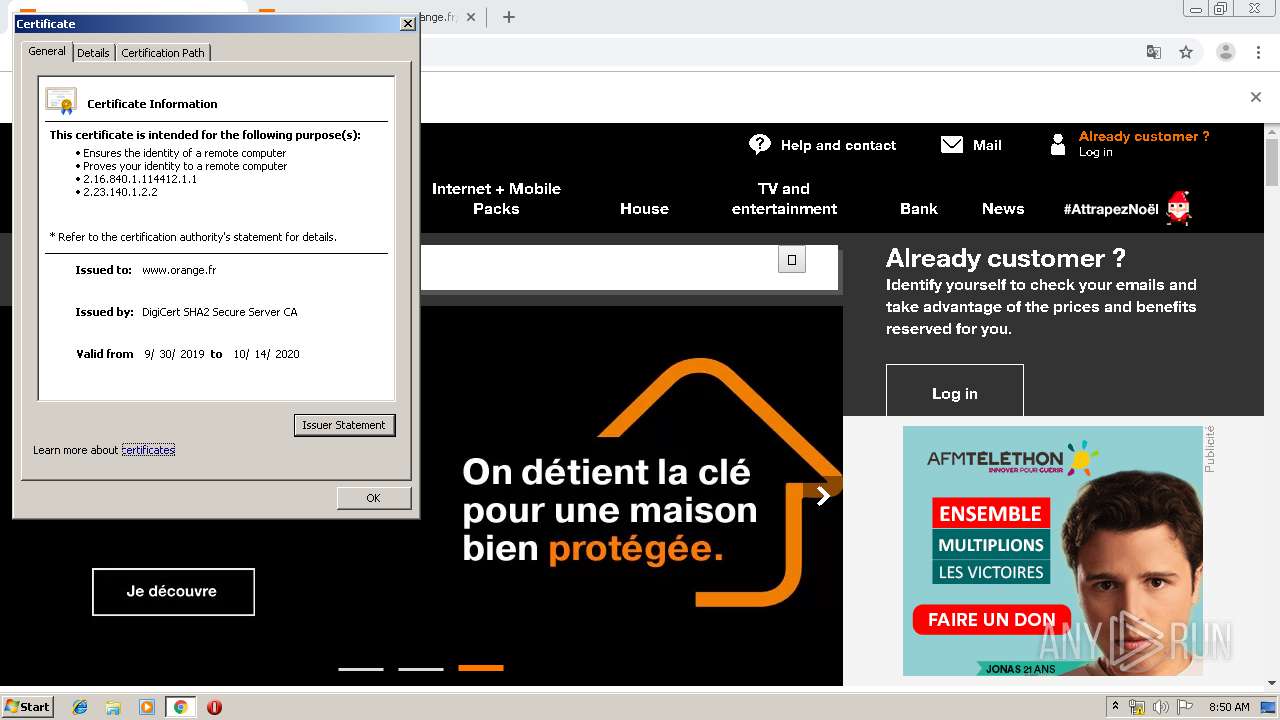Launch media player from taskbar
The height and width of the screenshot is (720, 1280).
[147, 707]
